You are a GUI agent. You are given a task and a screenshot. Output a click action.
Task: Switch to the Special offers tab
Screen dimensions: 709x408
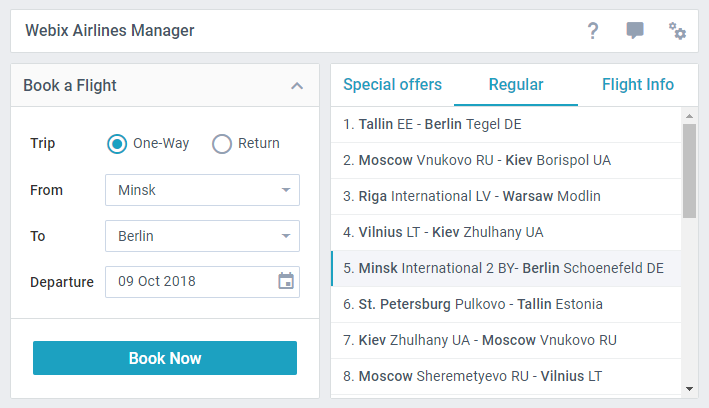tap(392, 85)
